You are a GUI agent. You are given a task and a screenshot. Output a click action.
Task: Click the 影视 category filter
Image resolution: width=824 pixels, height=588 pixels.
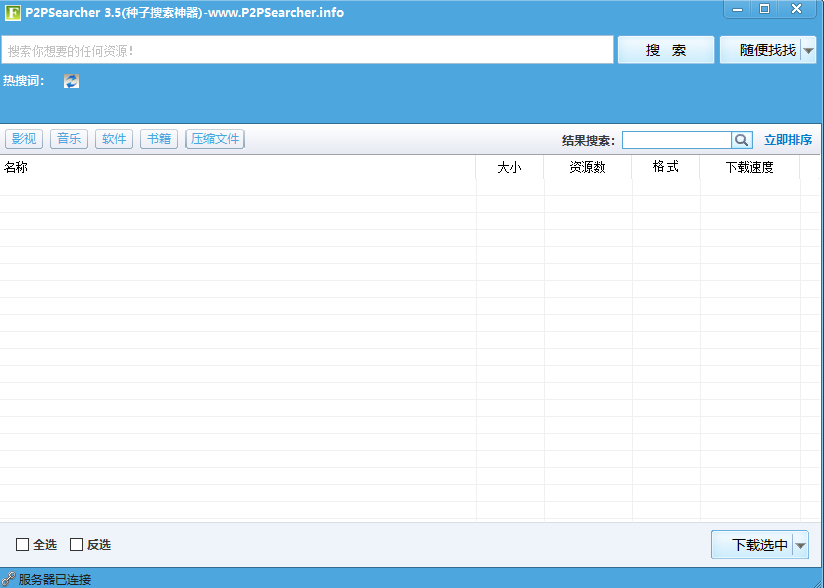click(x=23, y=139)
